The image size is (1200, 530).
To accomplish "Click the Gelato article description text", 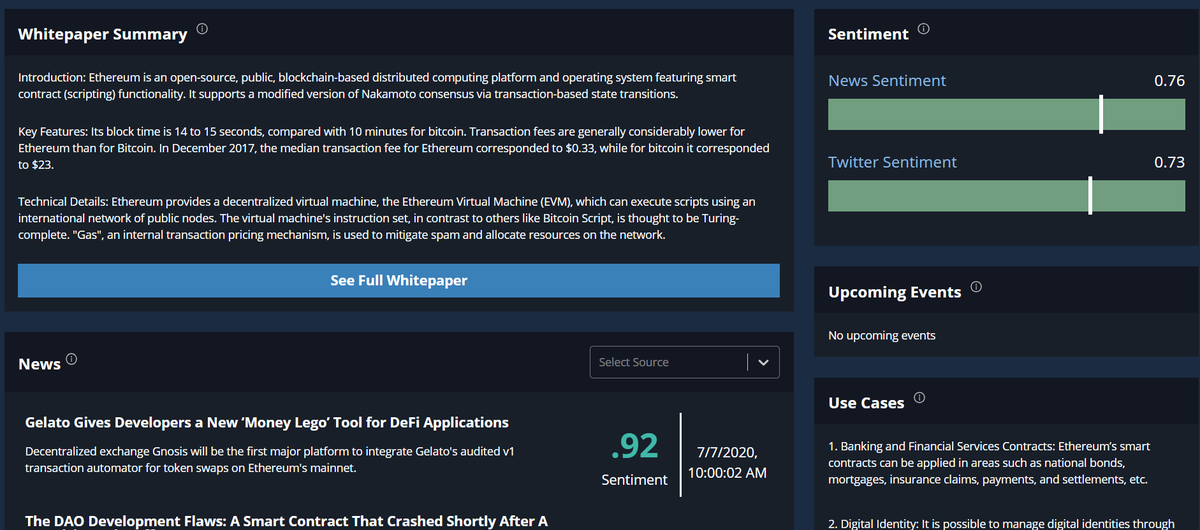I will pos(270,459).
